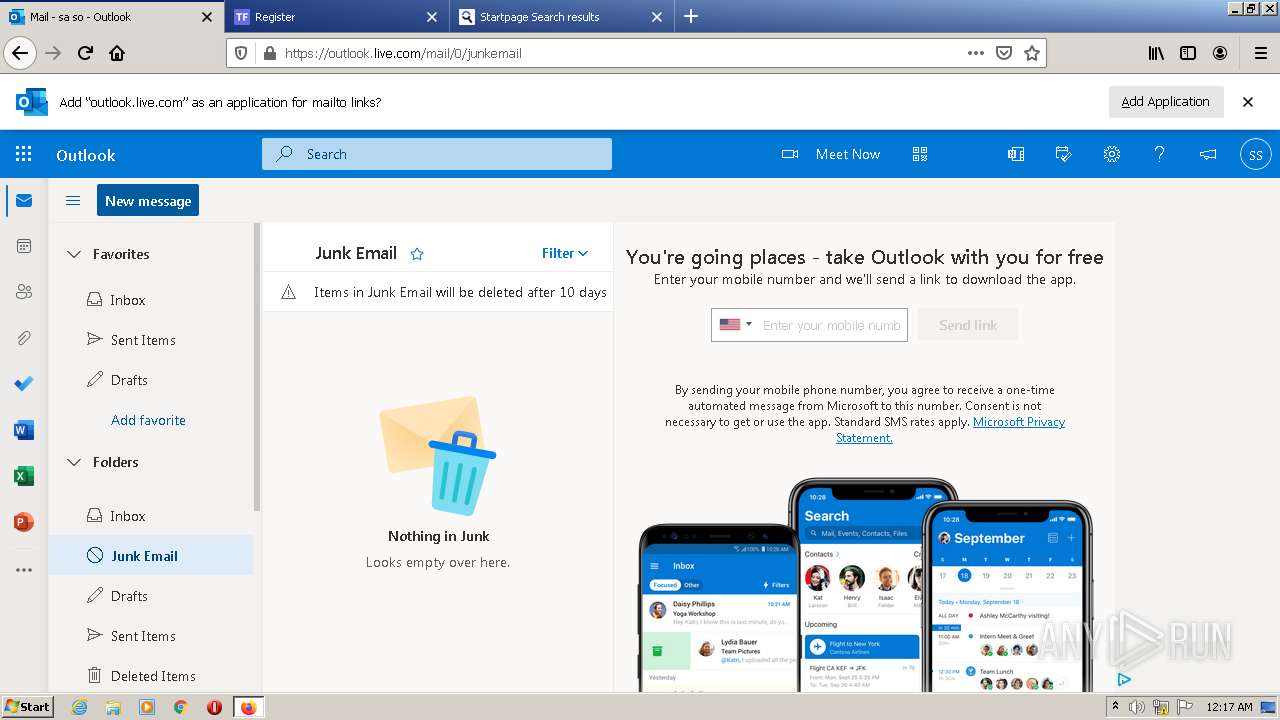Open Chrome from the taskbar
This screenshot has width=1280, height=720.
[180, 707]
